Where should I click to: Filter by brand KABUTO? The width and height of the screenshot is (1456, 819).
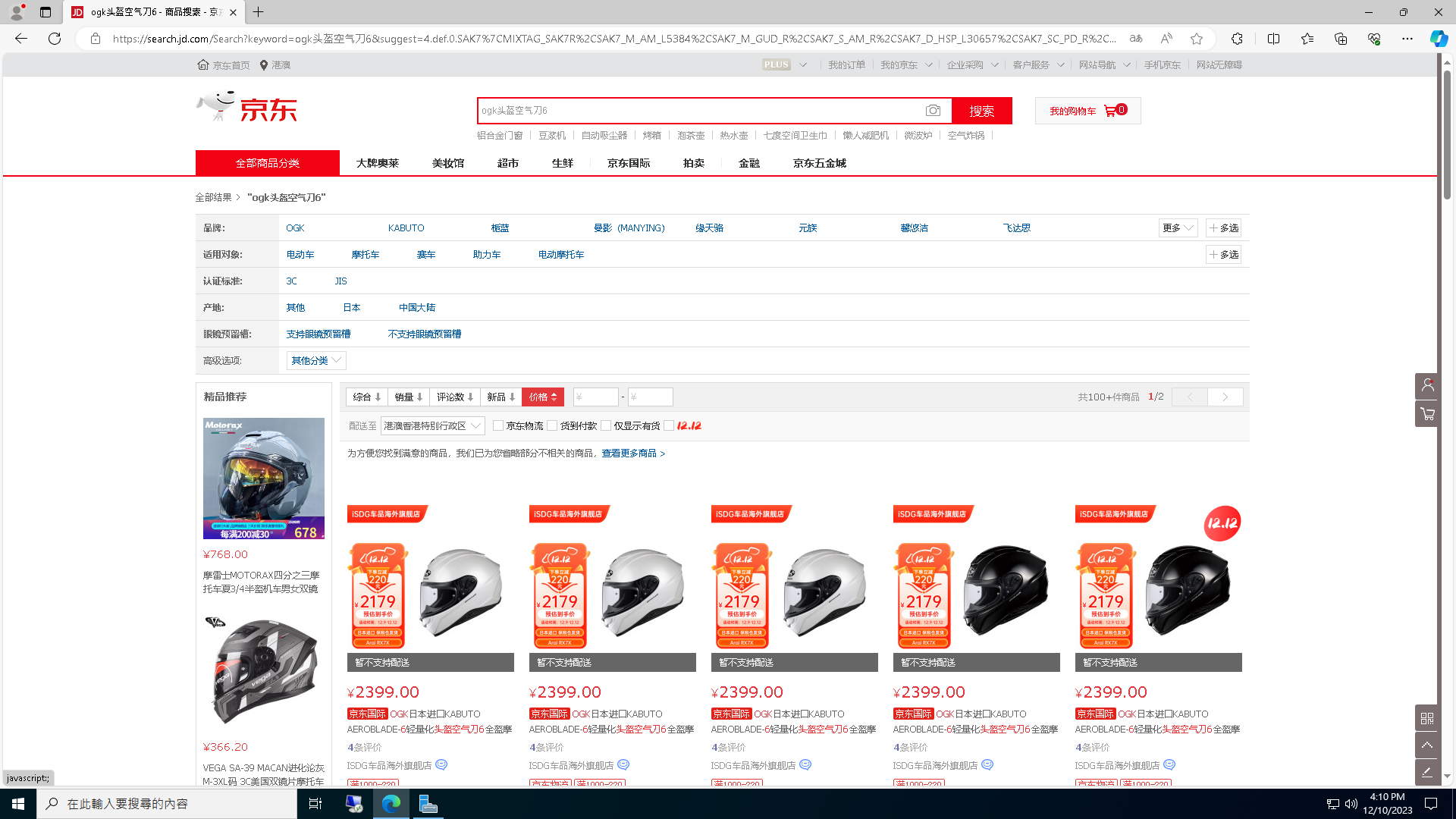(x=406, y=228)
